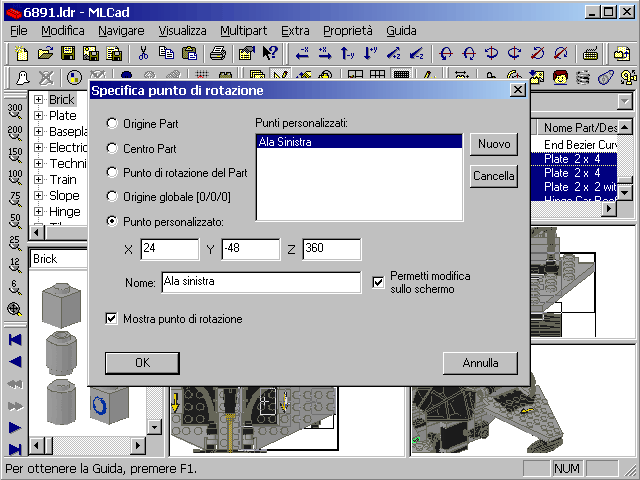Confirm dialog with OK button
640x480 pixels.
pos(142,363)
